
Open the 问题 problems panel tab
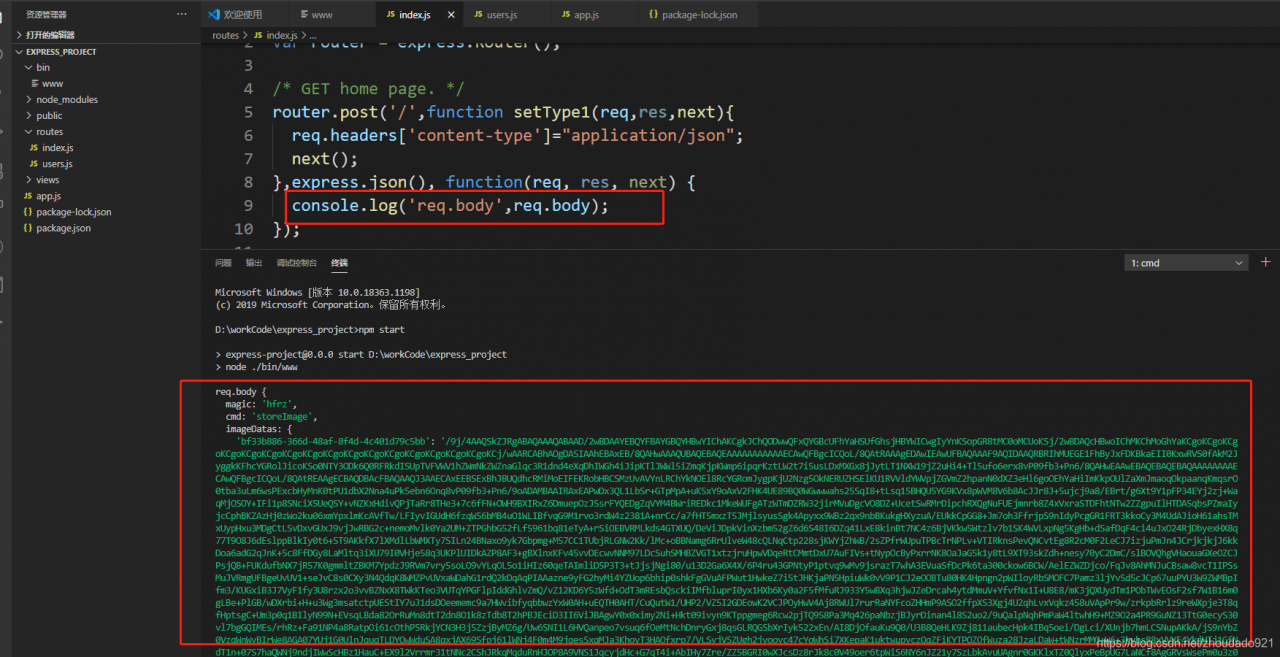[223, 263]
